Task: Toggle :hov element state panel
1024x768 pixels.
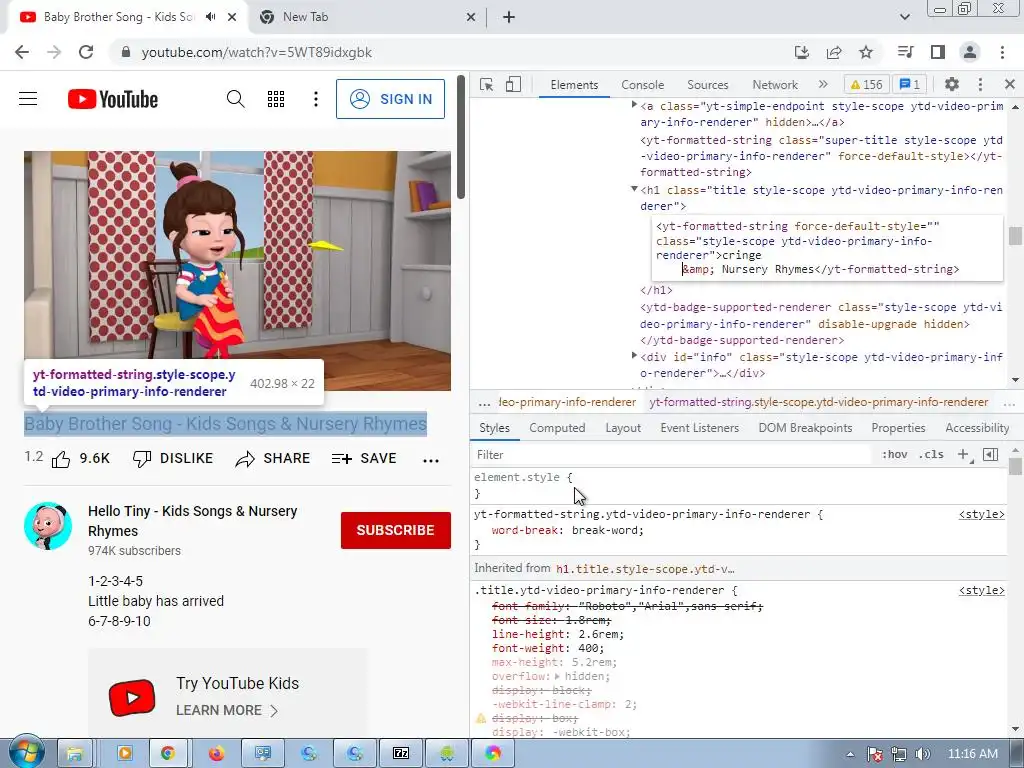Action: 894,455
